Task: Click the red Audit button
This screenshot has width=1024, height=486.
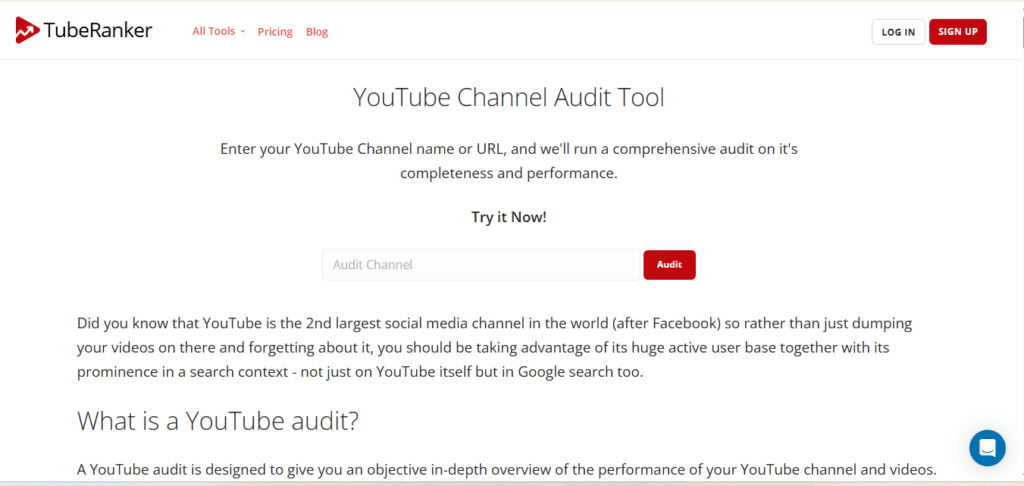Action: pos(669,265)
